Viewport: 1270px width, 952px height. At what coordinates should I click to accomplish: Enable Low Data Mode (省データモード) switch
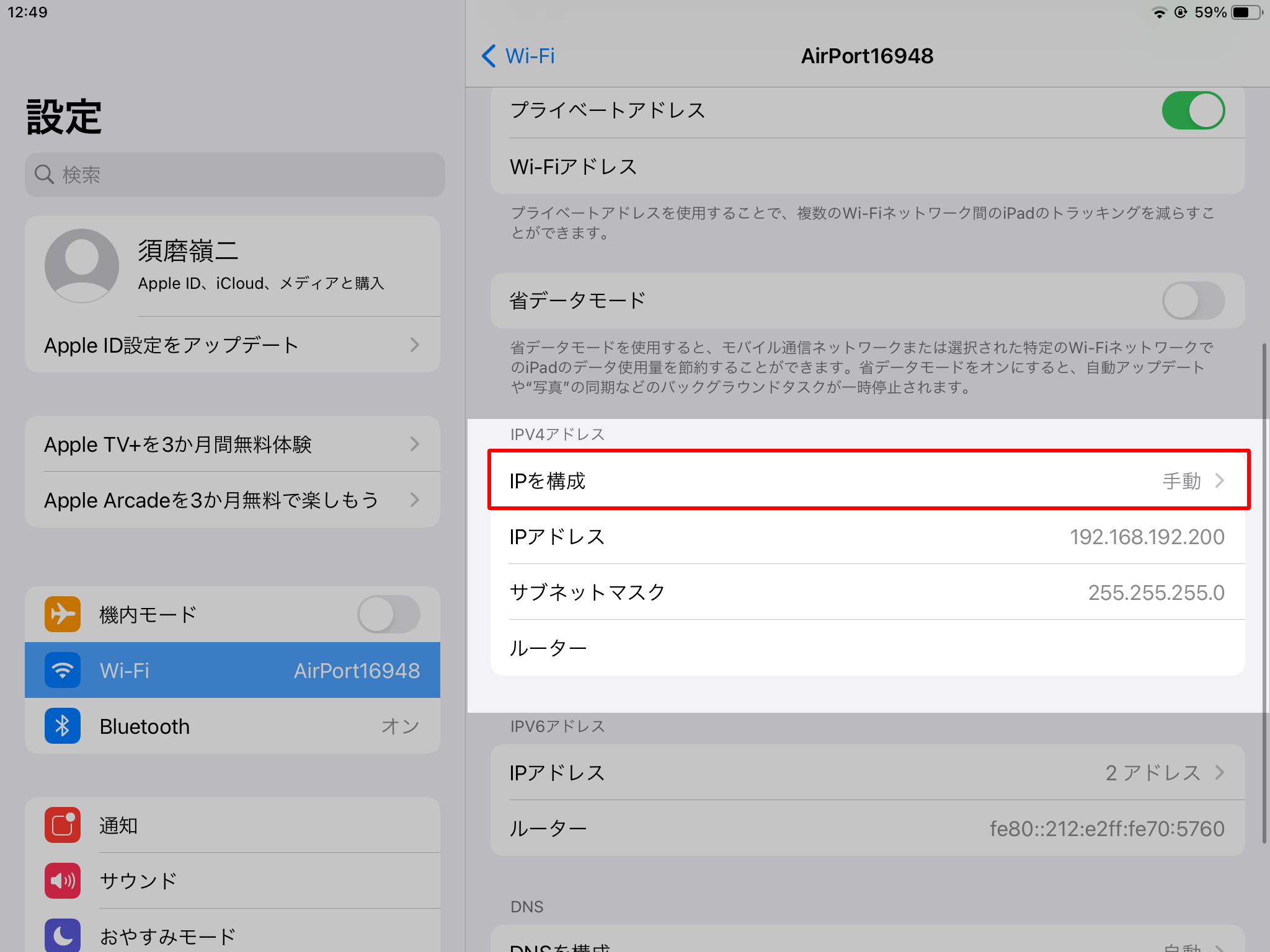pyautogui.click(x=1192, y=301)
